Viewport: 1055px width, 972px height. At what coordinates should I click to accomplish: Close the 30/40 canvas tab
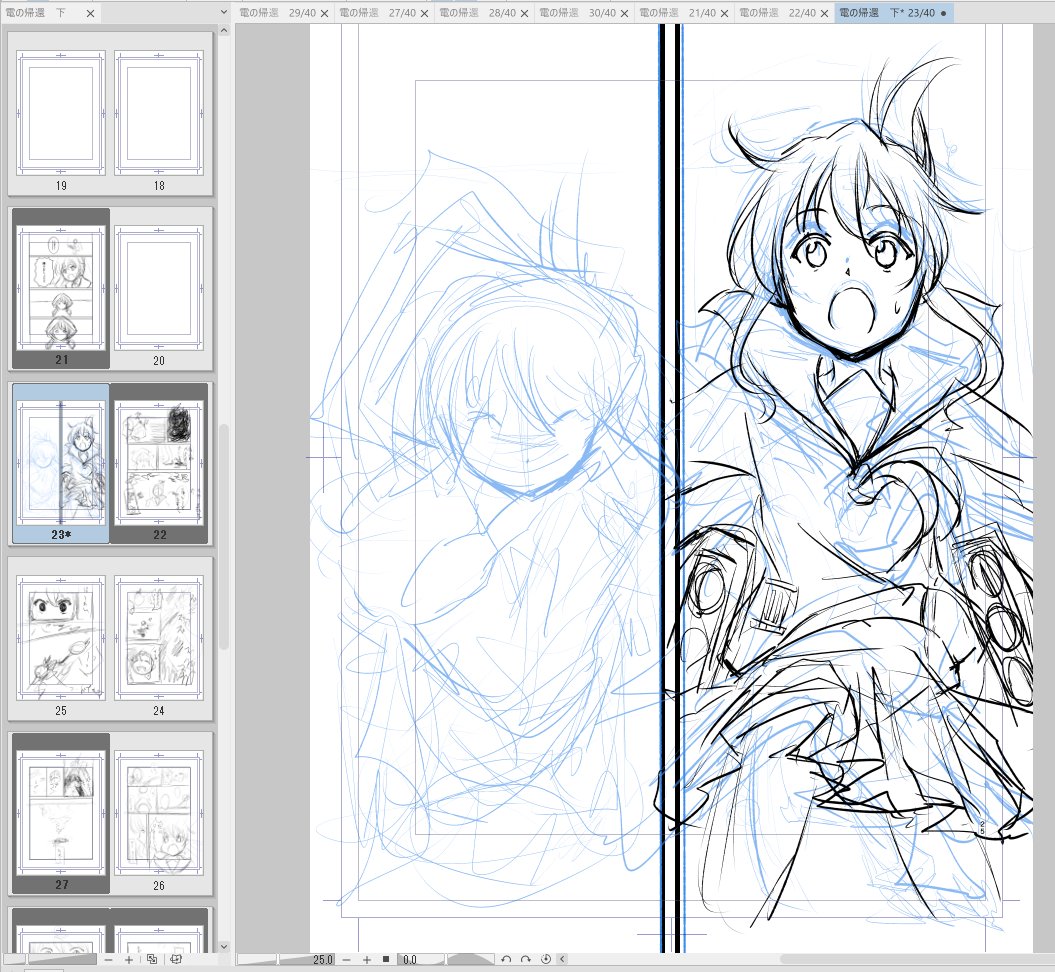pos(624,13)
